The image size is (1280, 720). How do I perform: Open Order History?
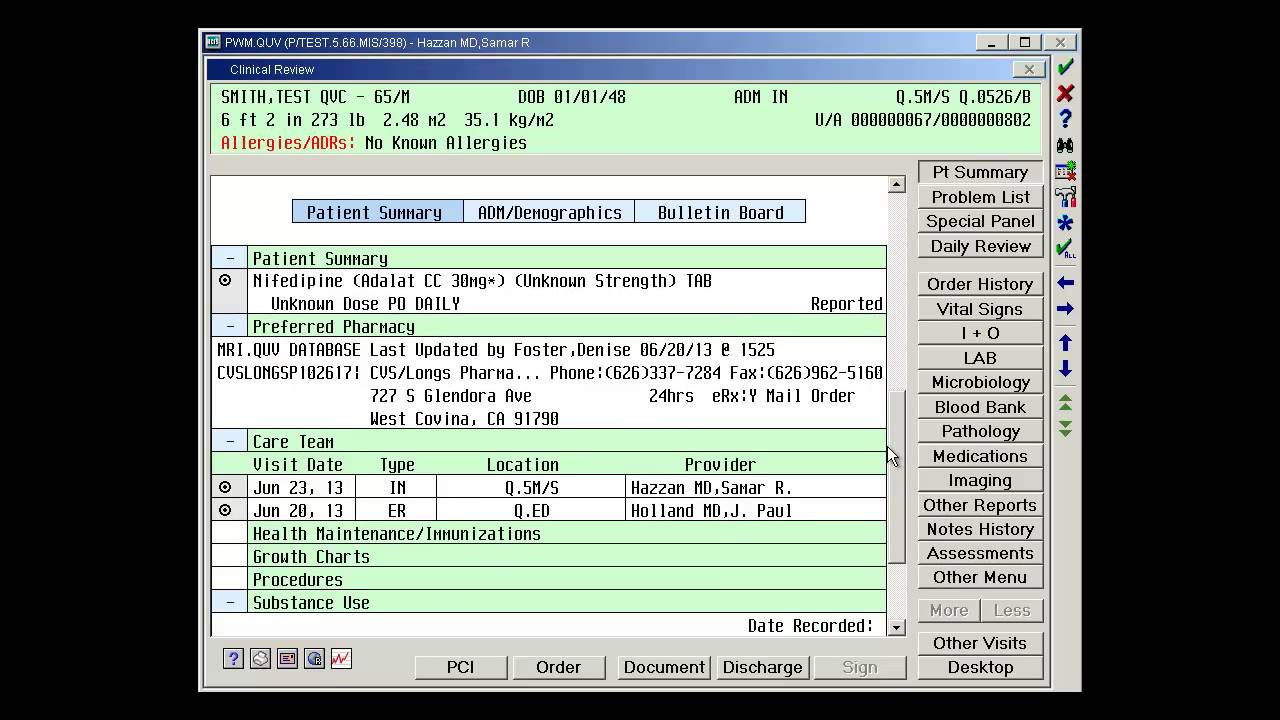(980, 284)
